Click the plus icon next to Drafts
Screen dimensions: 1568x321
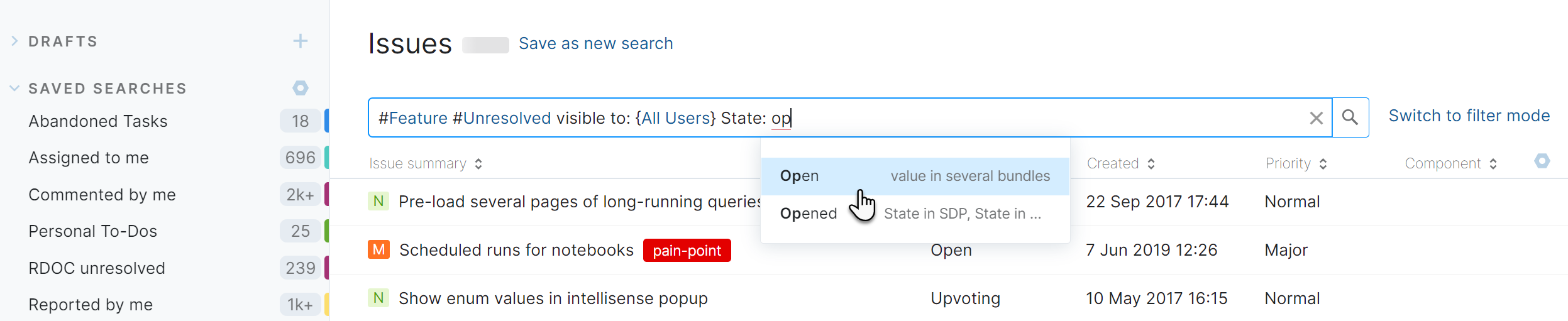point(301,41)
